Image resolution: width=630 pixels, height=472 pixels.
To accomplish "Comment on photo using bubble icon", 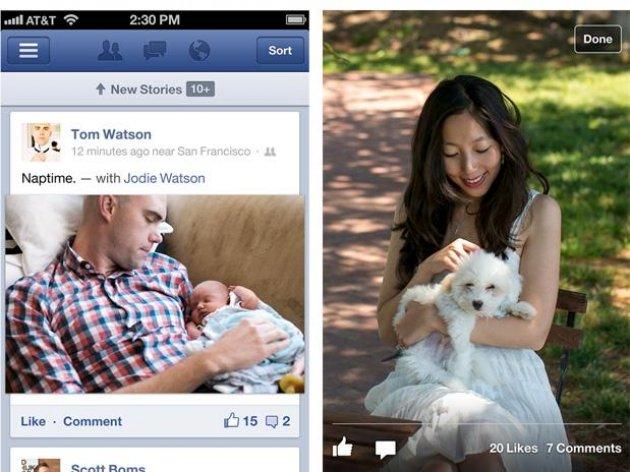I will [x=385, y=449].
